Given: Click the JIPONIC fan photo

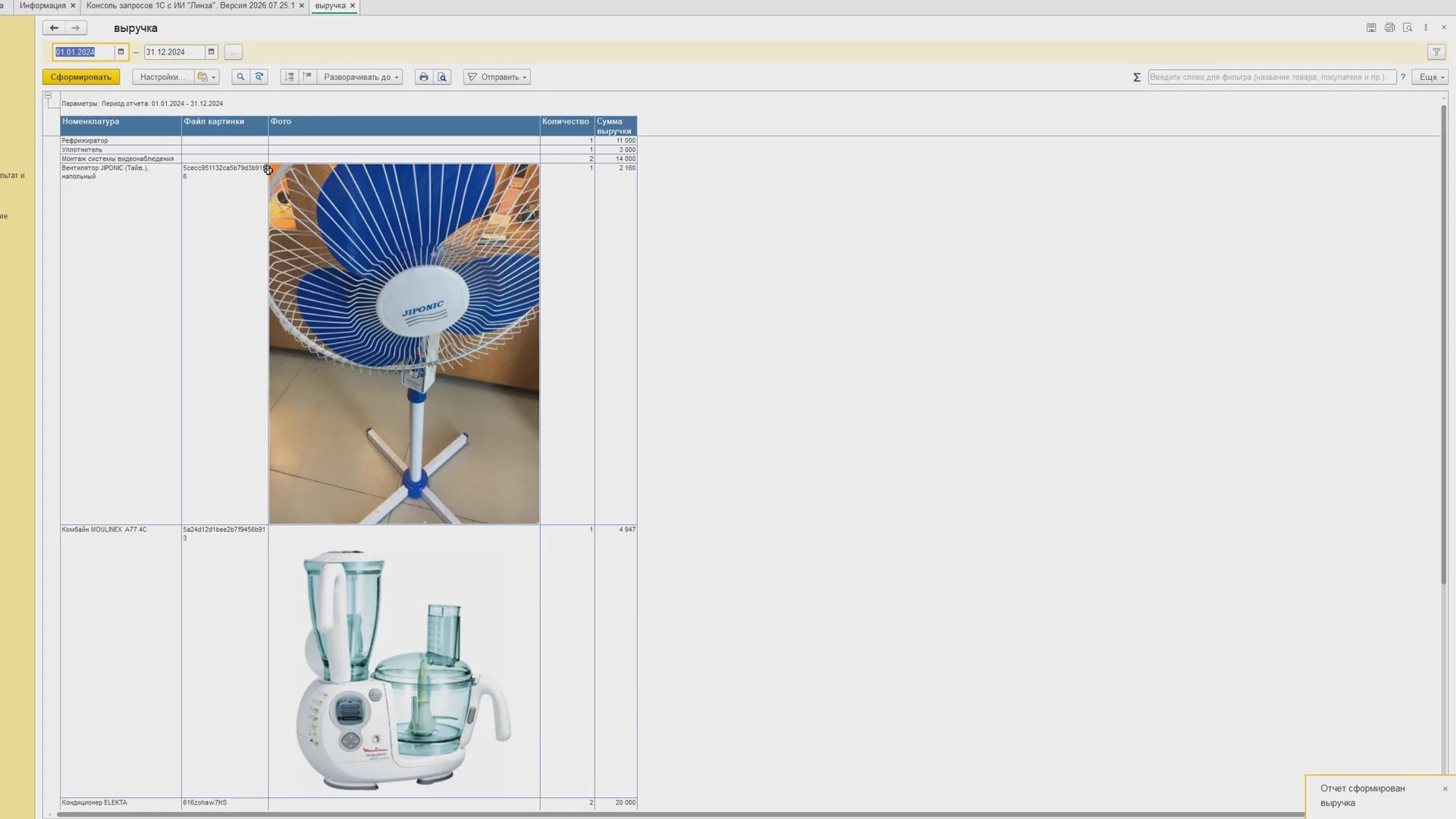Looking at the screenshot, I should point(404,344).
